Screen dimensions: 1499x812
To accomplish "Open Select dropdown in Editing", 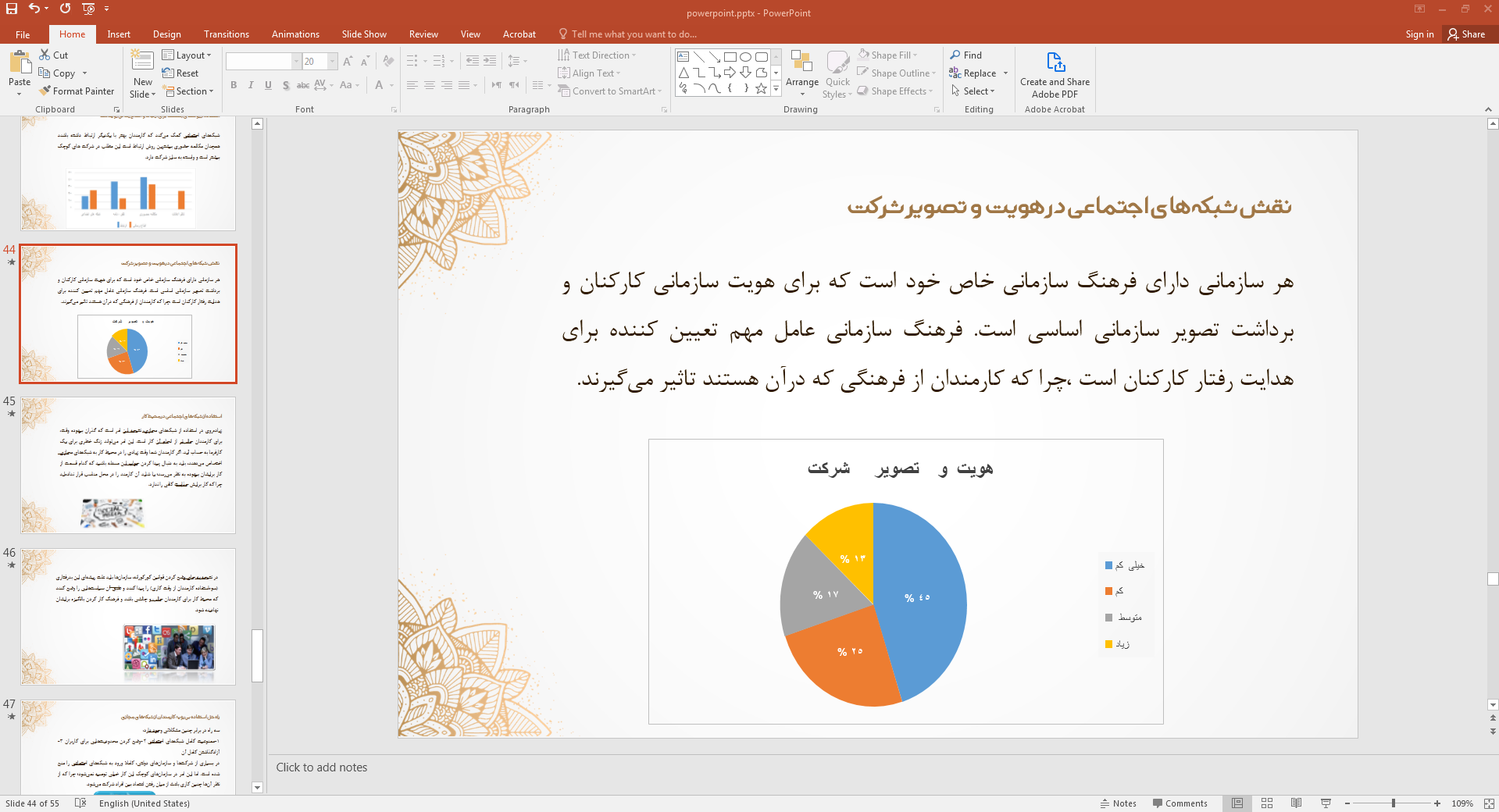I will 973,91.
